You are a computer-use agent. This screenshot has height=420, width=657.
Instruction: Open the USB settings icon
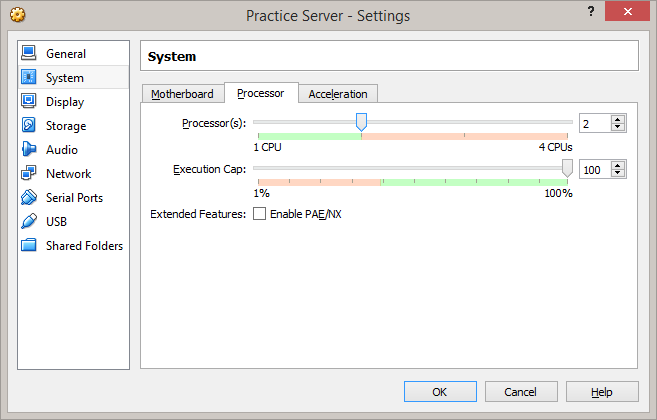tap(28, 222)
